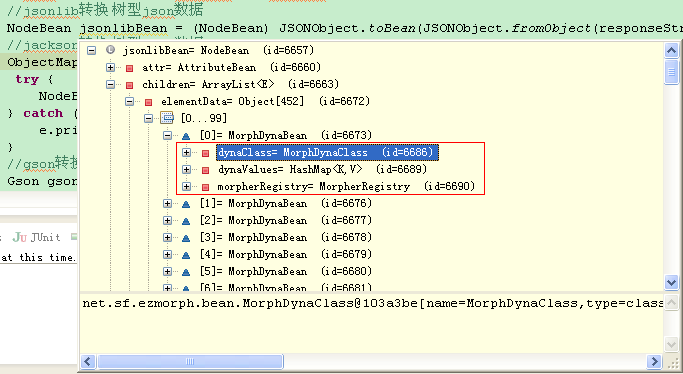
Task: Select [3]= MorphDynaBean (id=6678) row
Action: pyautogui.click(x=286, y=237)
